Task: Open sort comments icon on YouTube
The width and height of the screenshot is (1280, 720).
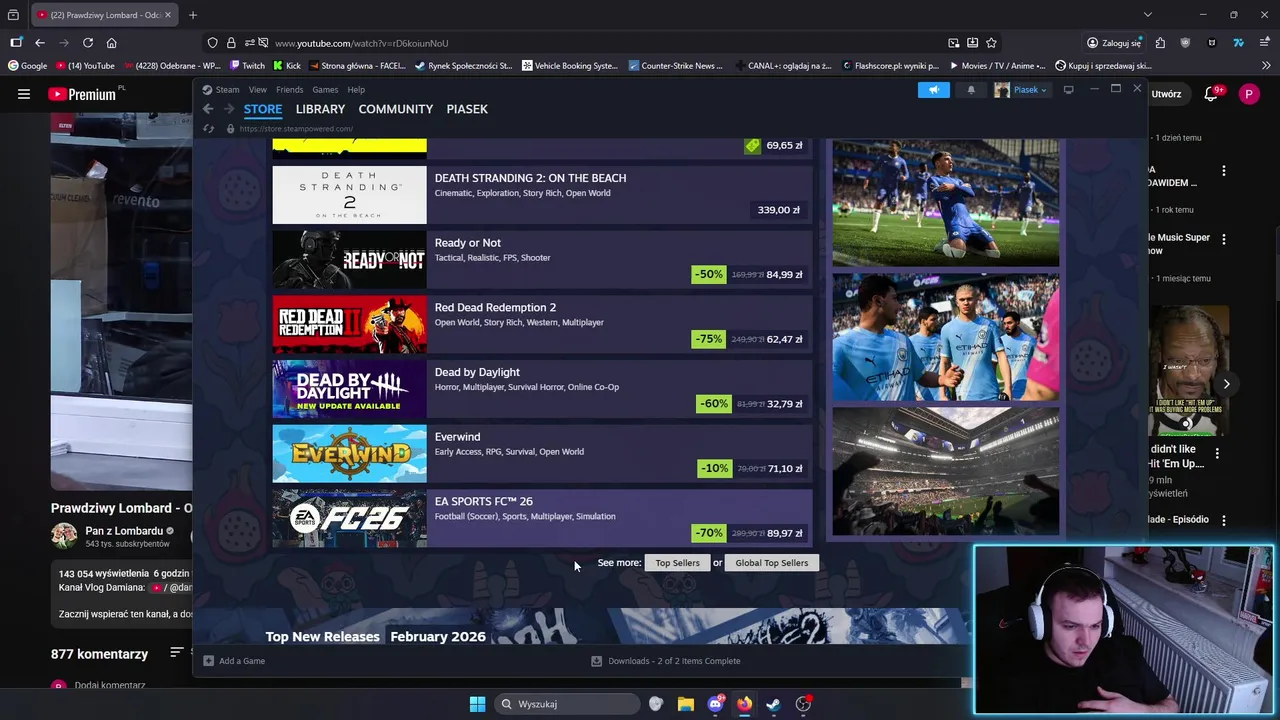Action: pos(177,652)
